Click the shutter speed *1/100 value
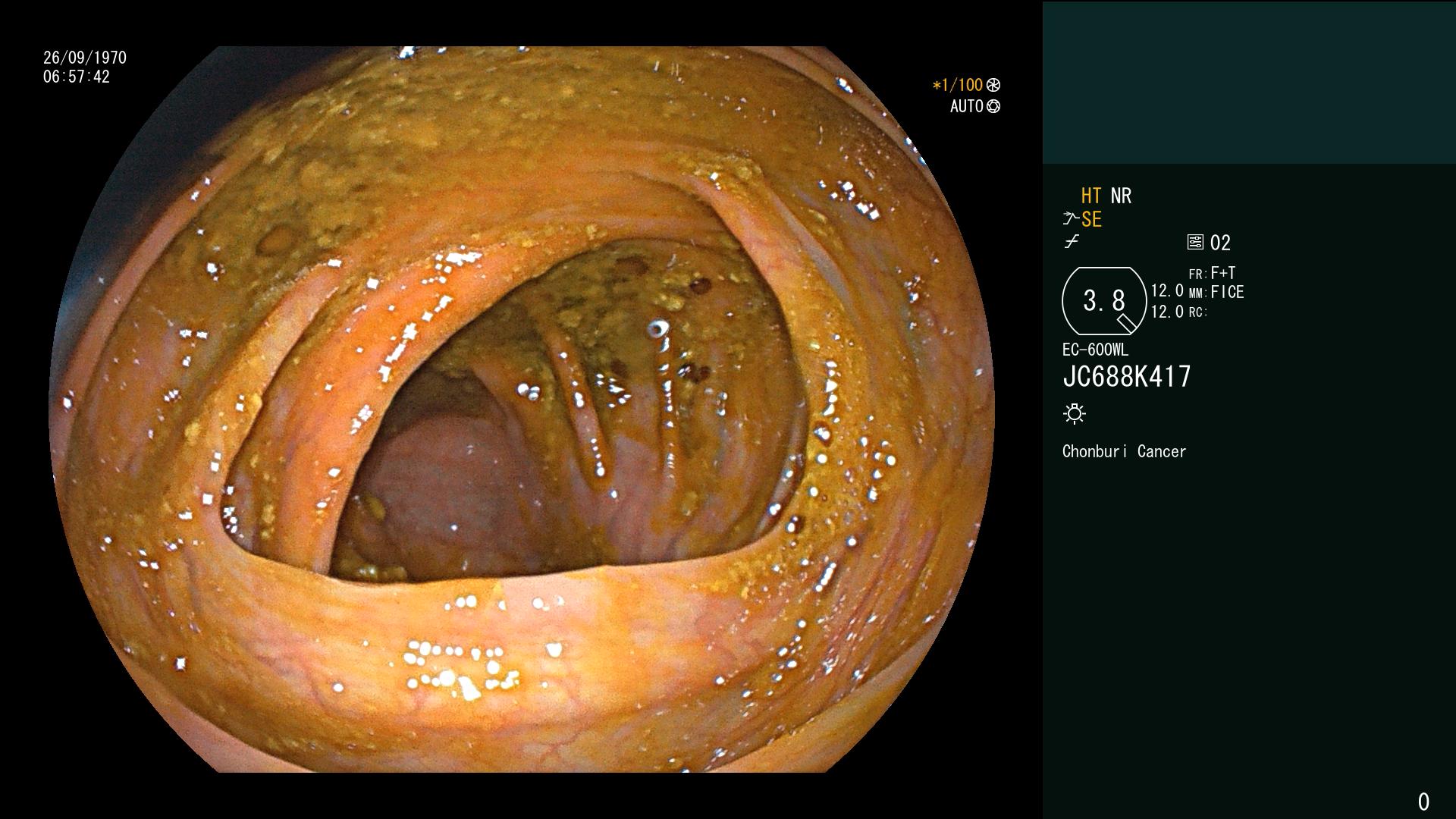 click(x=958, y=85)
